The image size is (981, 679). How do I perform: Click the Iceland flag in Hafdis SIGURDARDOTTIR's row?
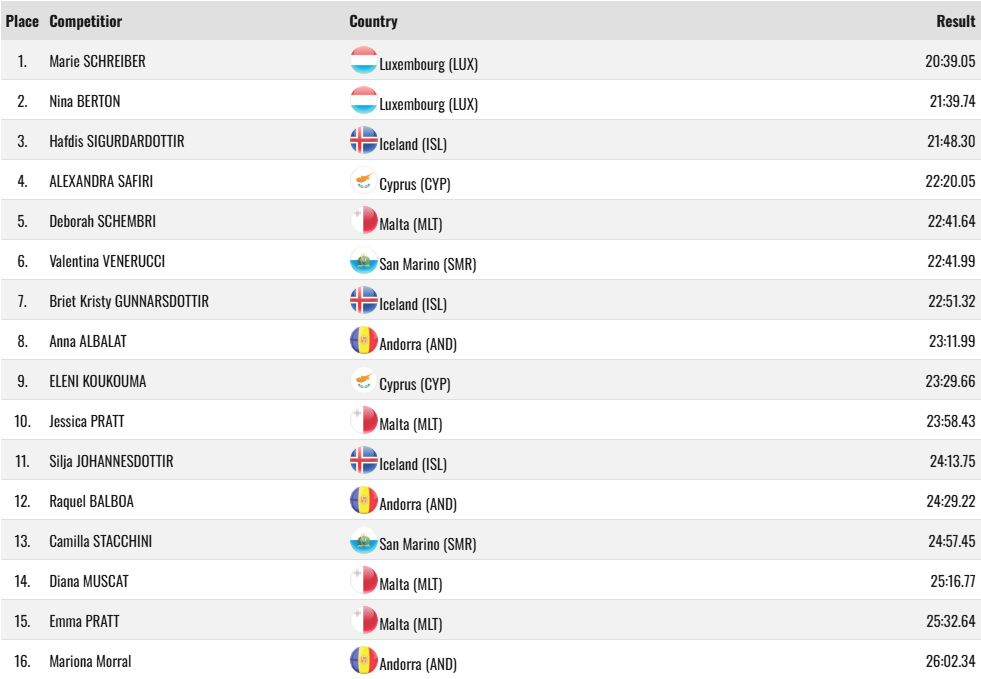tap(363, 140)
